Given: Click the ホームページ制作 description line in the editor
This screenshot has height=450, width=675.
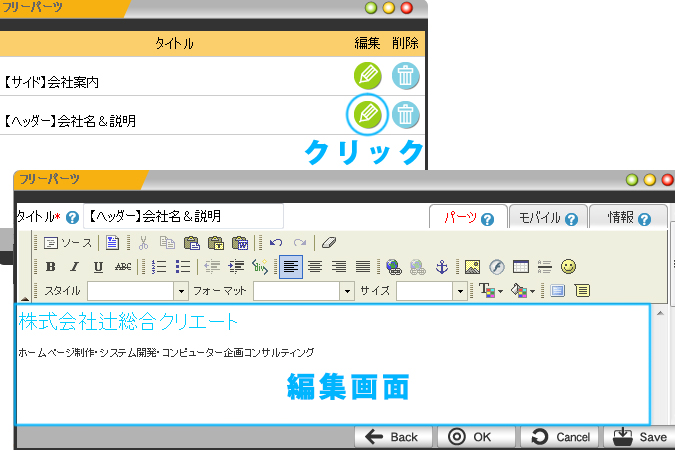Looking at the screenshot, I should (x=166, y=353).
